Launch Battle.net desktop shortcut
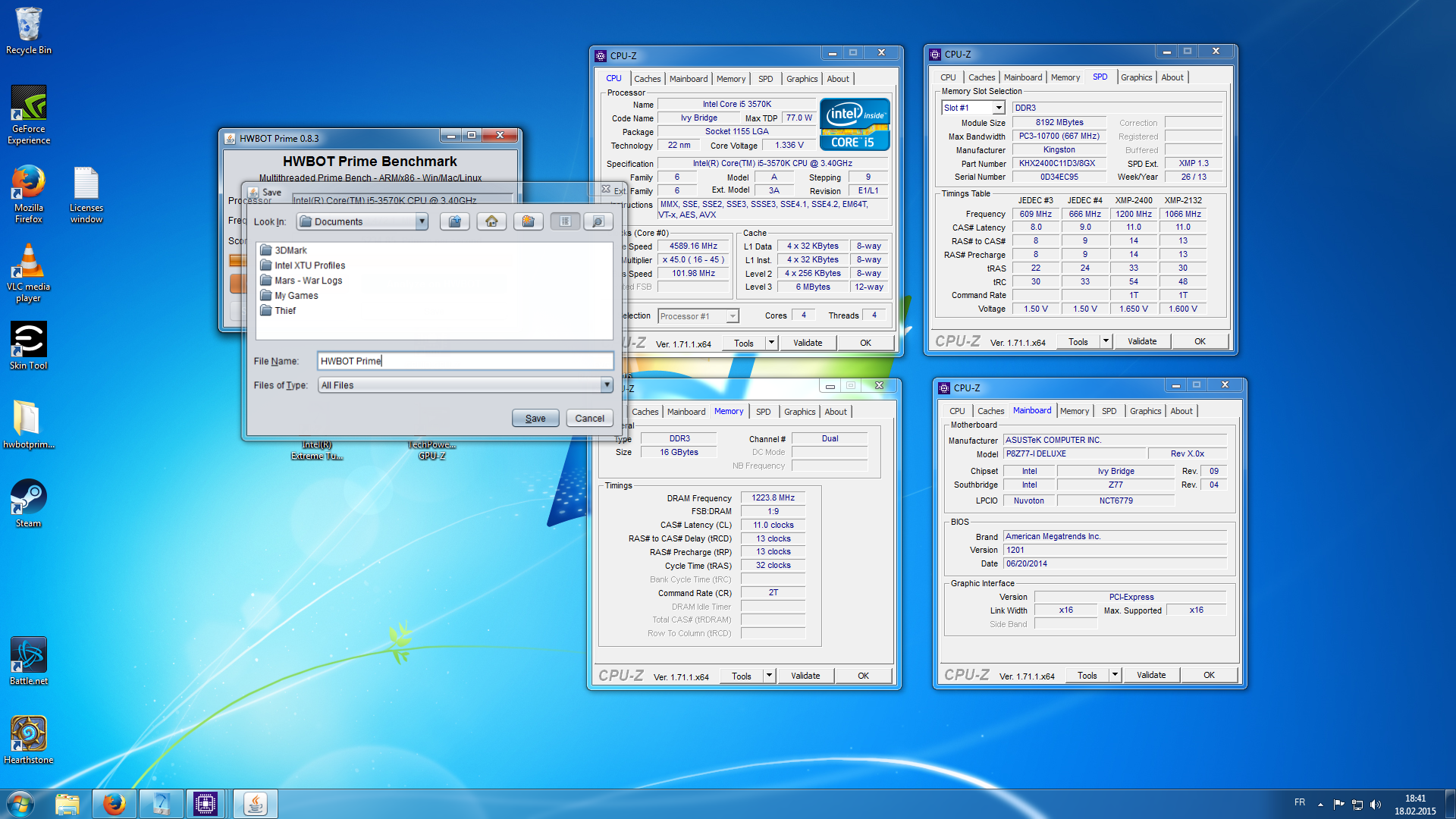 click(29, 661)
